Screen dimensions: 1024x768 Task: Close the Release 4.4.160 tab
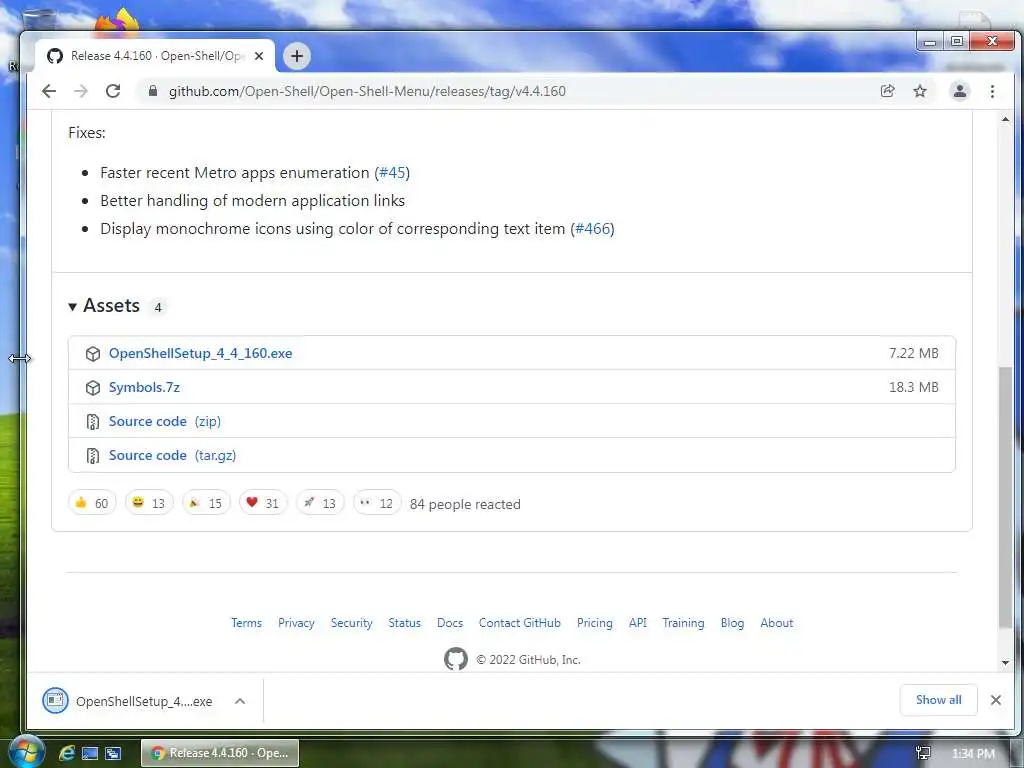tap(259, 56)
